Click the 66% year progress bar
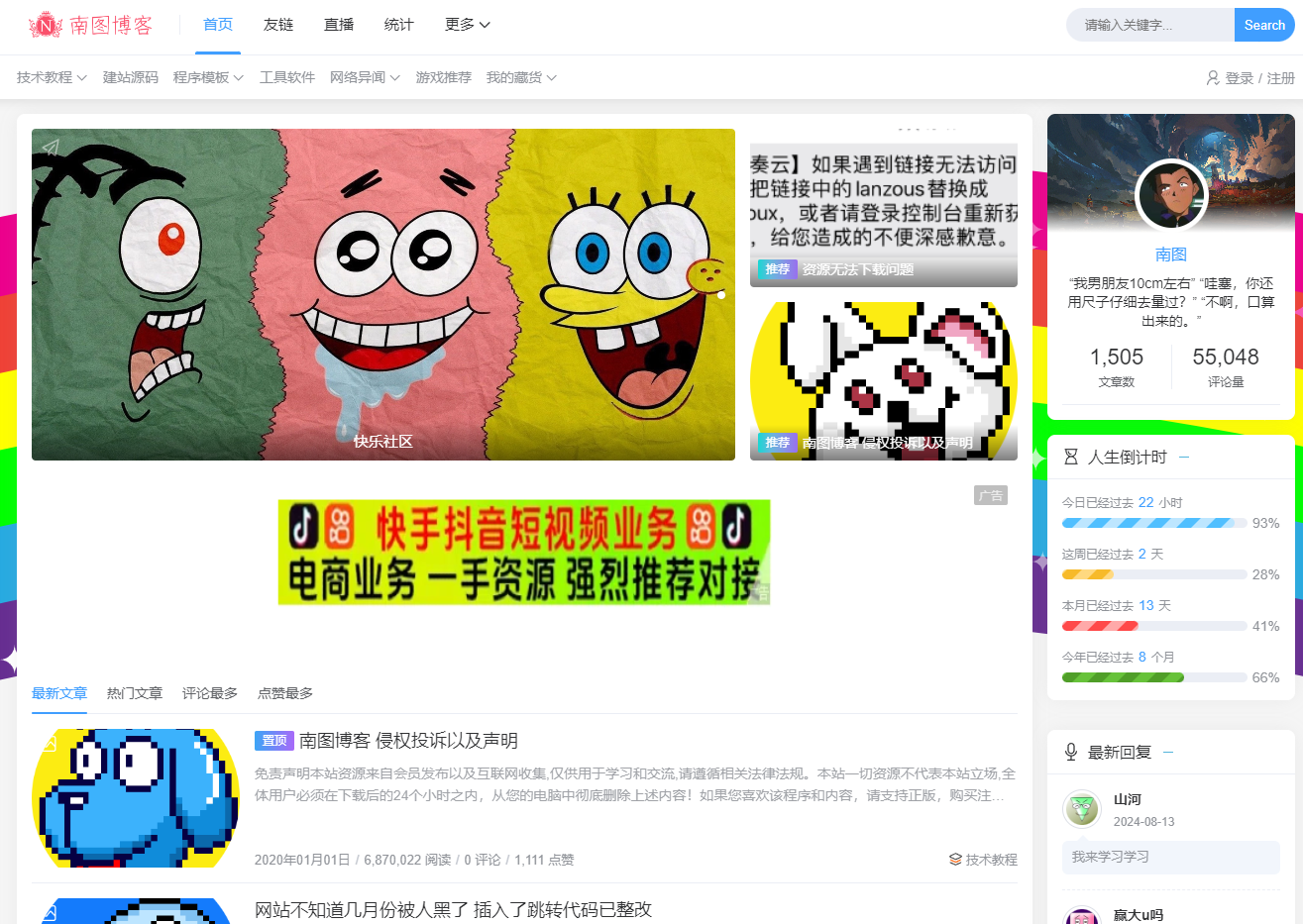 1154,677
